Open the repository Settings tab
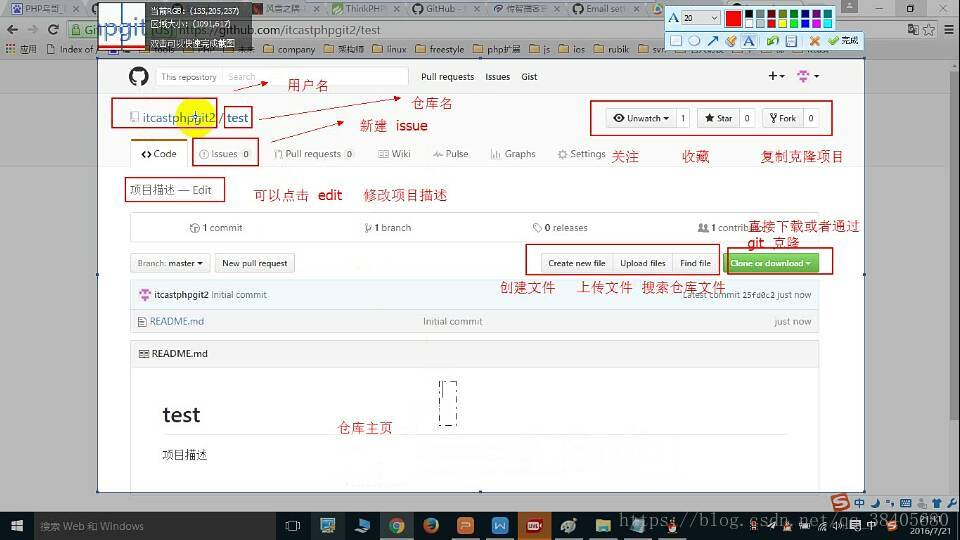Image resolution: width=960 pixels, height=540 pixels. (x=582, y=154)
